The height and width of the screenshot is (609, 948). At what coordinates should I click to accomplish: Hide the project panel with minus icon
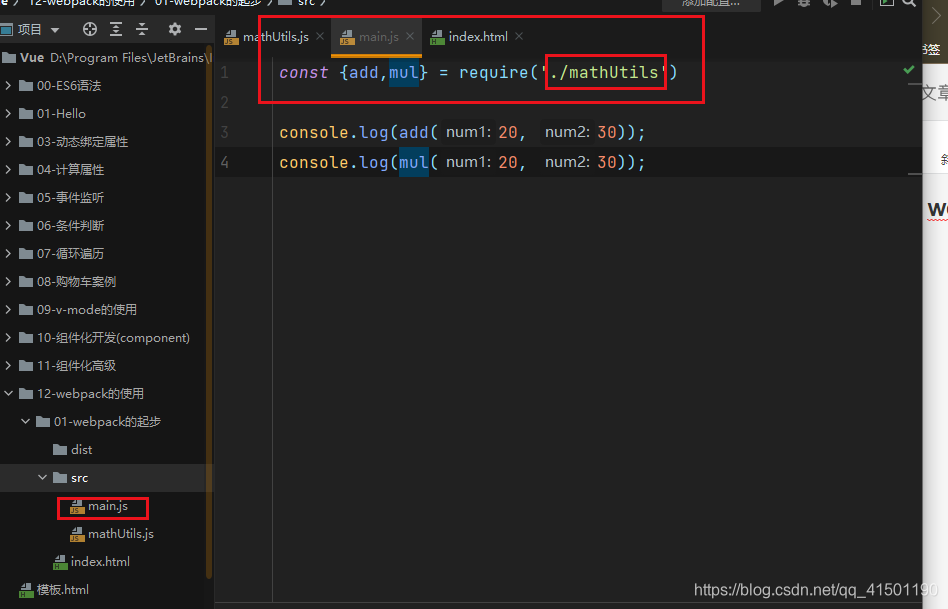click(x=201, y=29)
